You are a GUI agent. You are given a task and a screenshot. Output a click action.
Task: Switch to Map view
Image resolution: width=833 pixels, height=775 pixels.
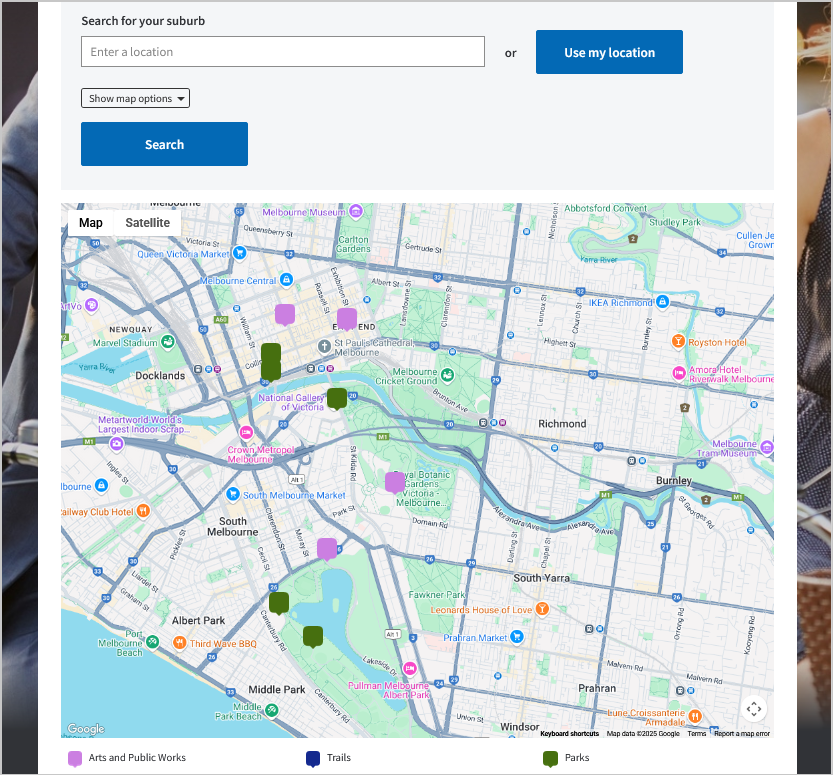point(90,222)
